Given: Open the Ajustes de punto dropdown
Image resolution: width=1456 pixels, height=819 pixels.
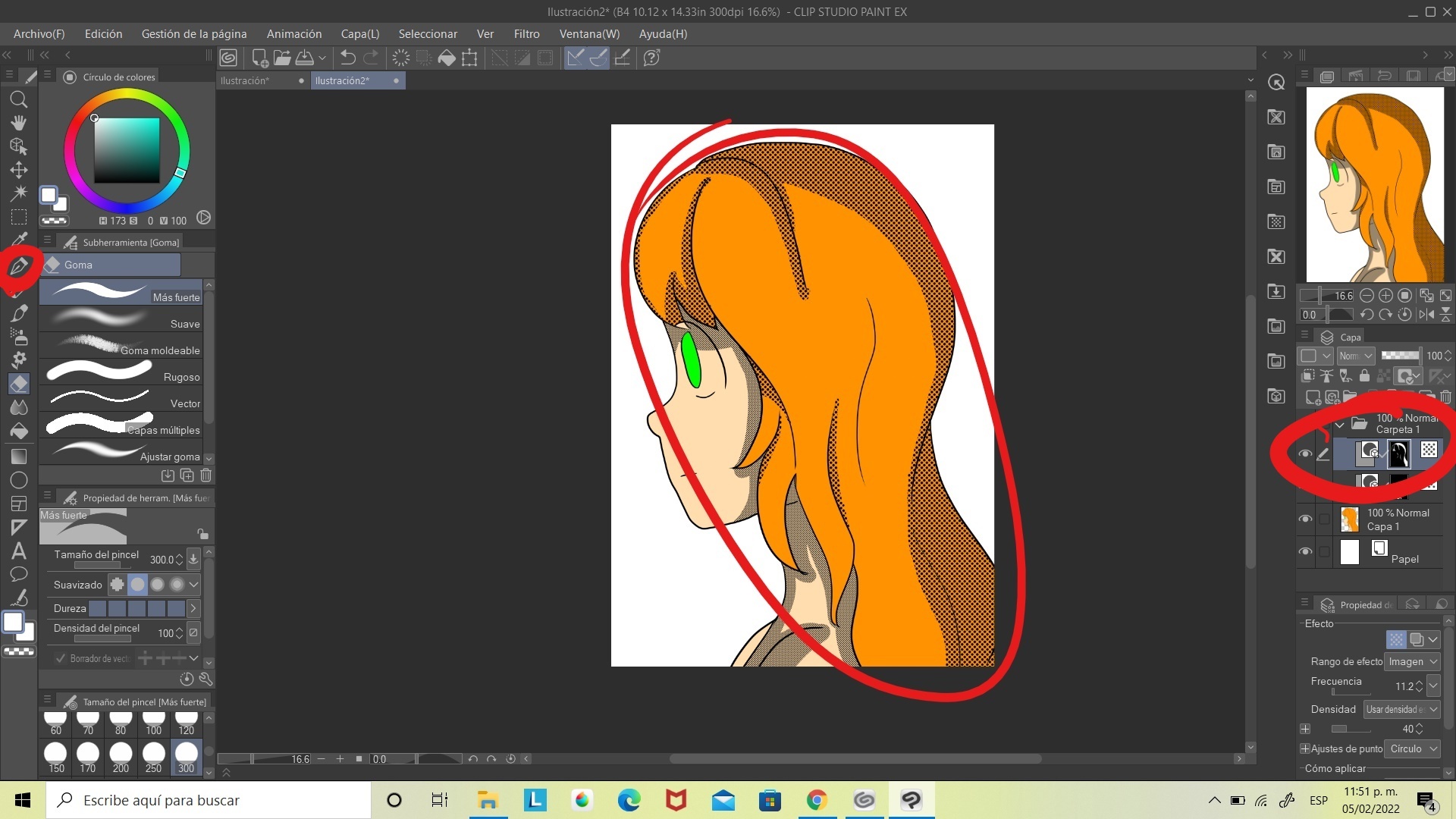Looking at the screenshot, I should [1412, 748].
